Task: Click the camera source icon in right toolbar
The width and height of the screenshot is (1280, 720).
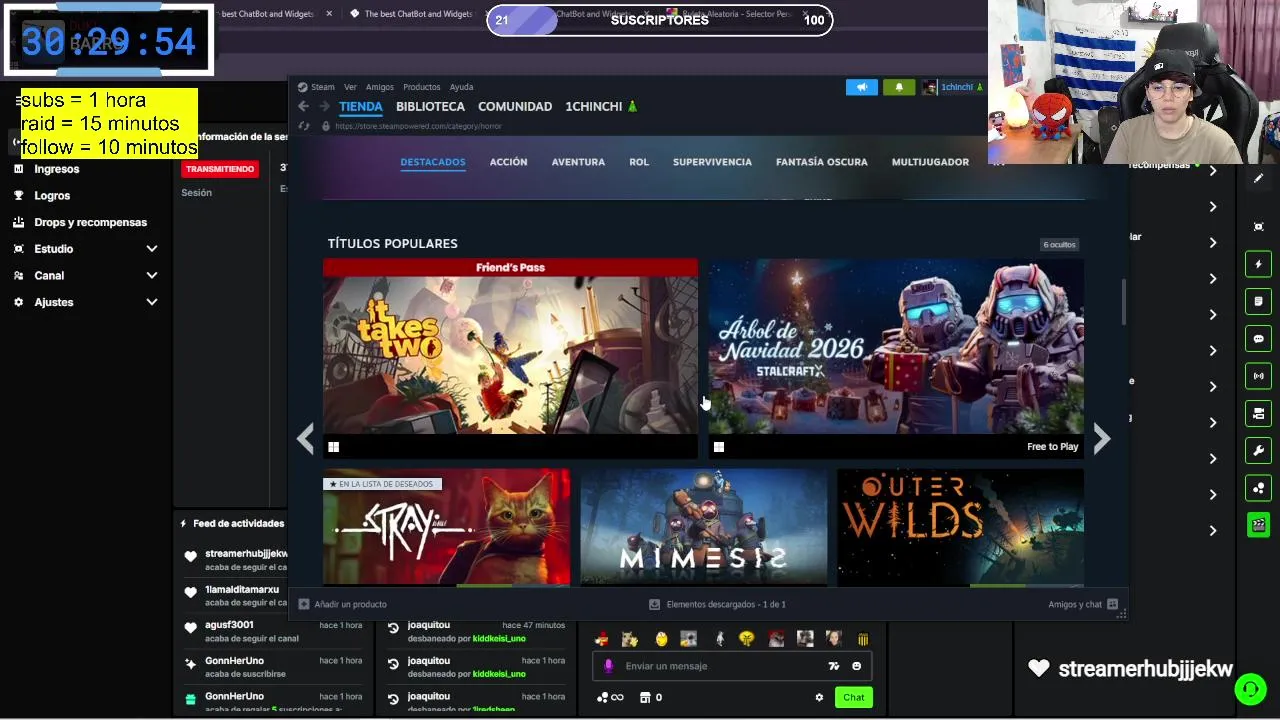Action: (1258, 413)
